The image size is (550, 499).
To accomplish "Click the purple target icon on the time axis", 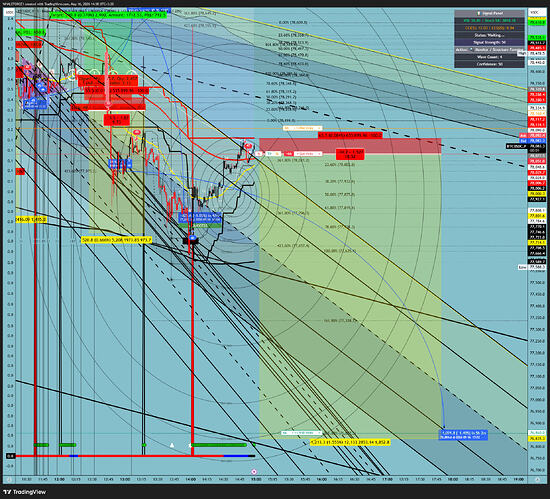I will (x=254, y=472).
